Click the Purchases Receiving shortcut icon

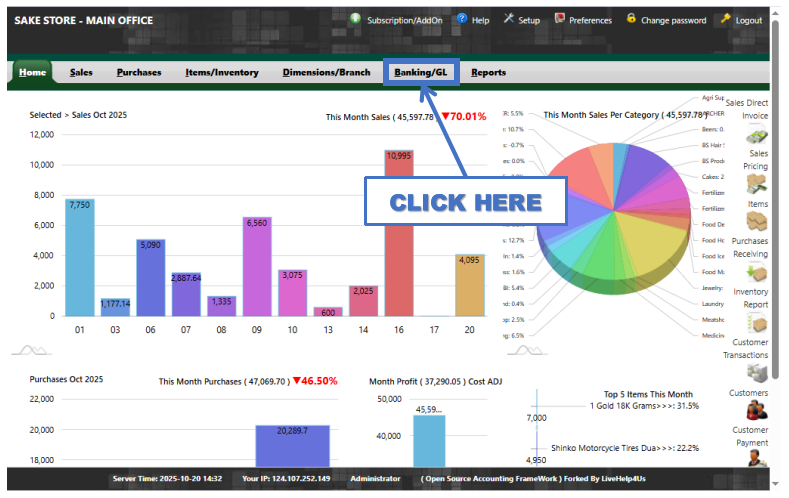756,272
